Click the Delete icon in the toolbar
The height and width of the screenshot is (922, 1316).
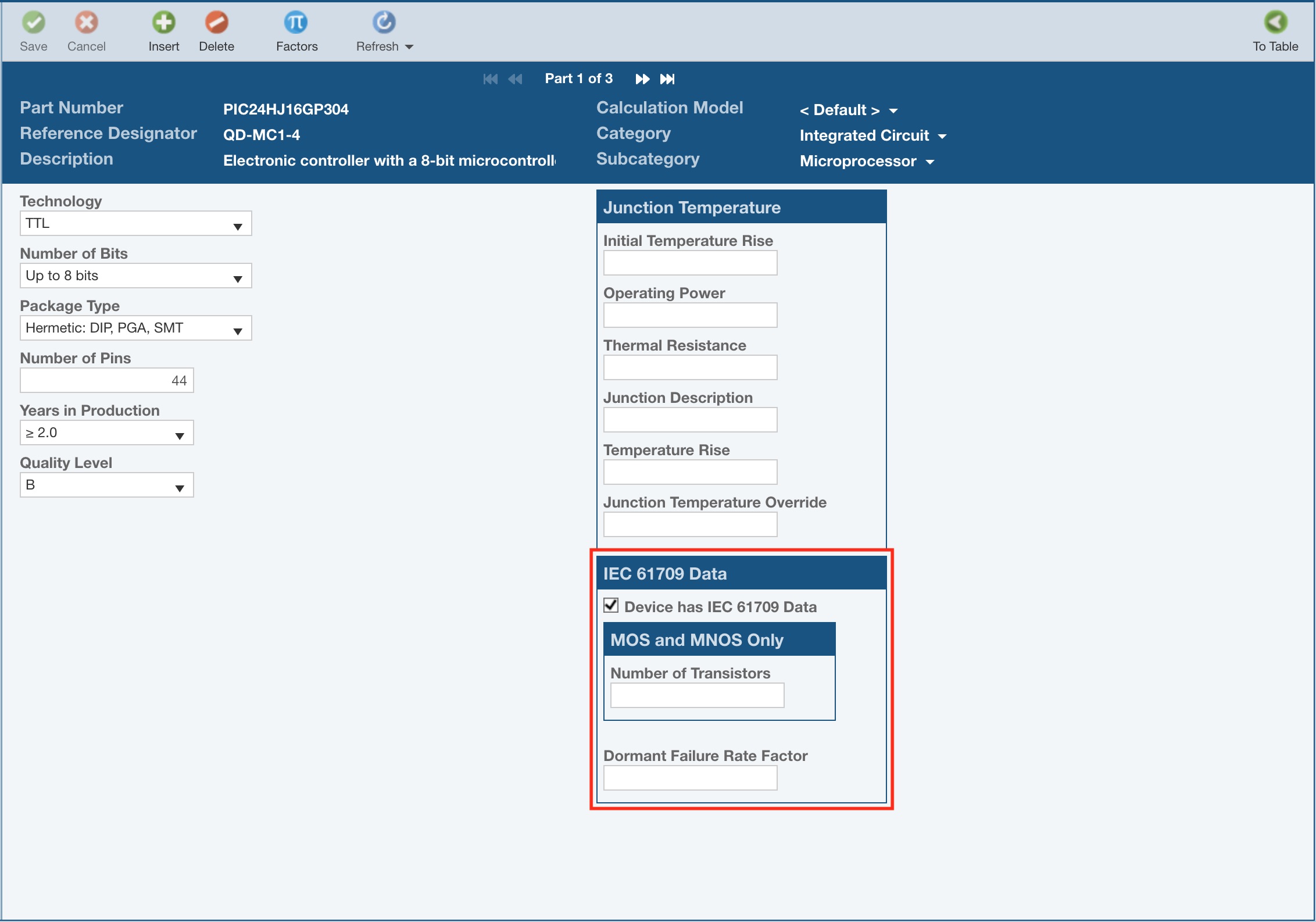point(216,23)
